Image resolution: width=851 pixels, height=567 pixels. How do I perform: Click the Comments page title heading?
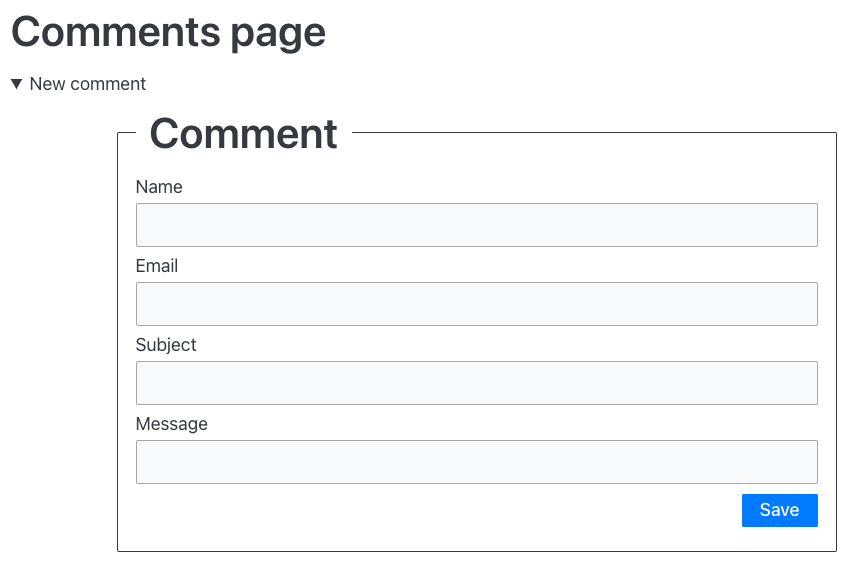click(x=168, y=33)
